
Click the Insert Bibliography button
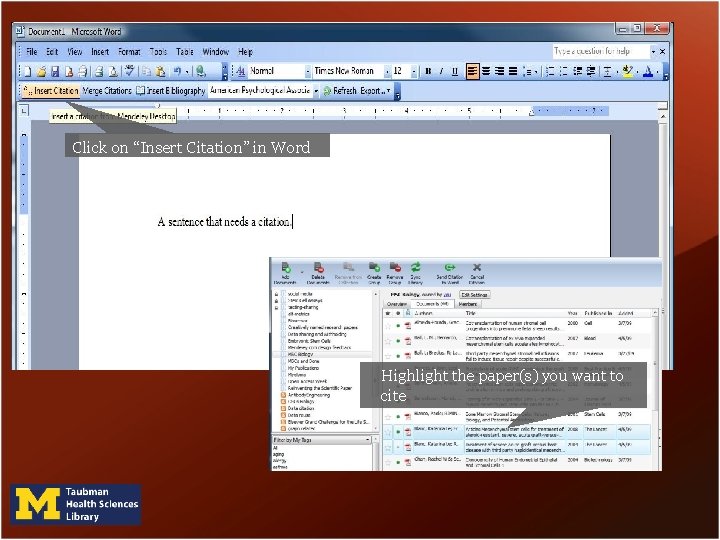tap(171, 91)
